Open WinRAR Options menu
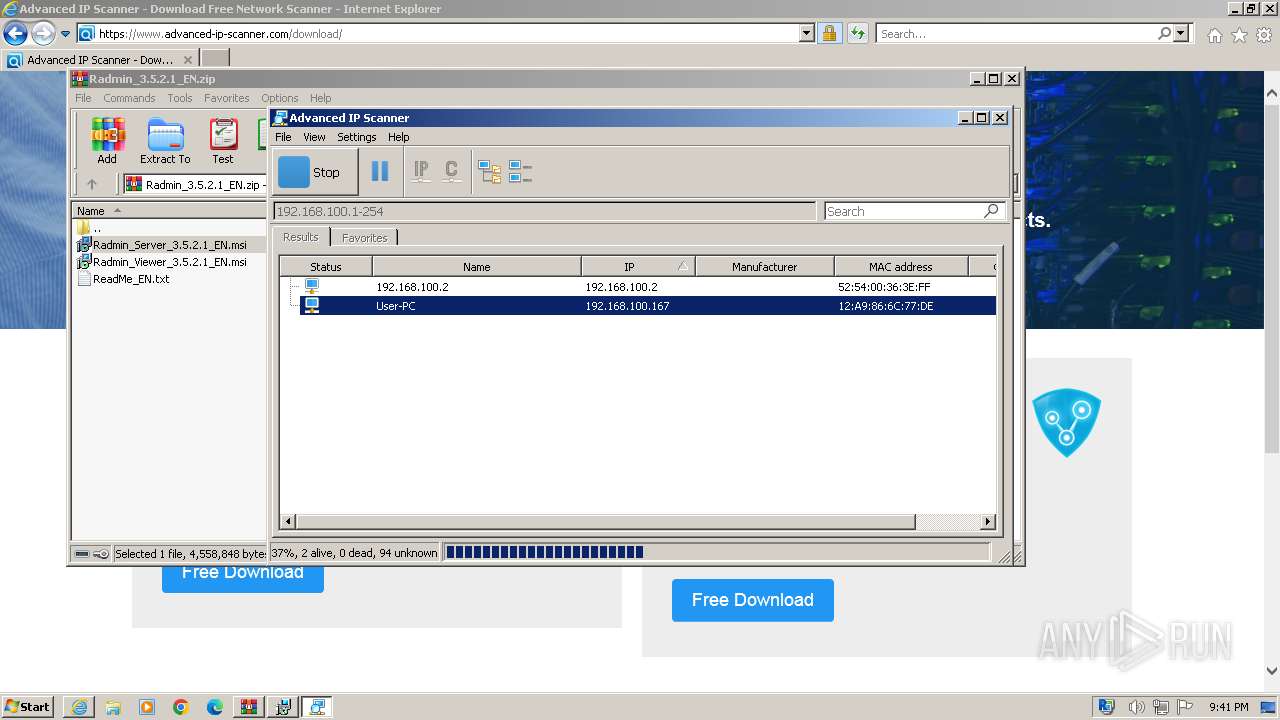The width and height of the screenshot is (1280, 720). tap(280, 98)
